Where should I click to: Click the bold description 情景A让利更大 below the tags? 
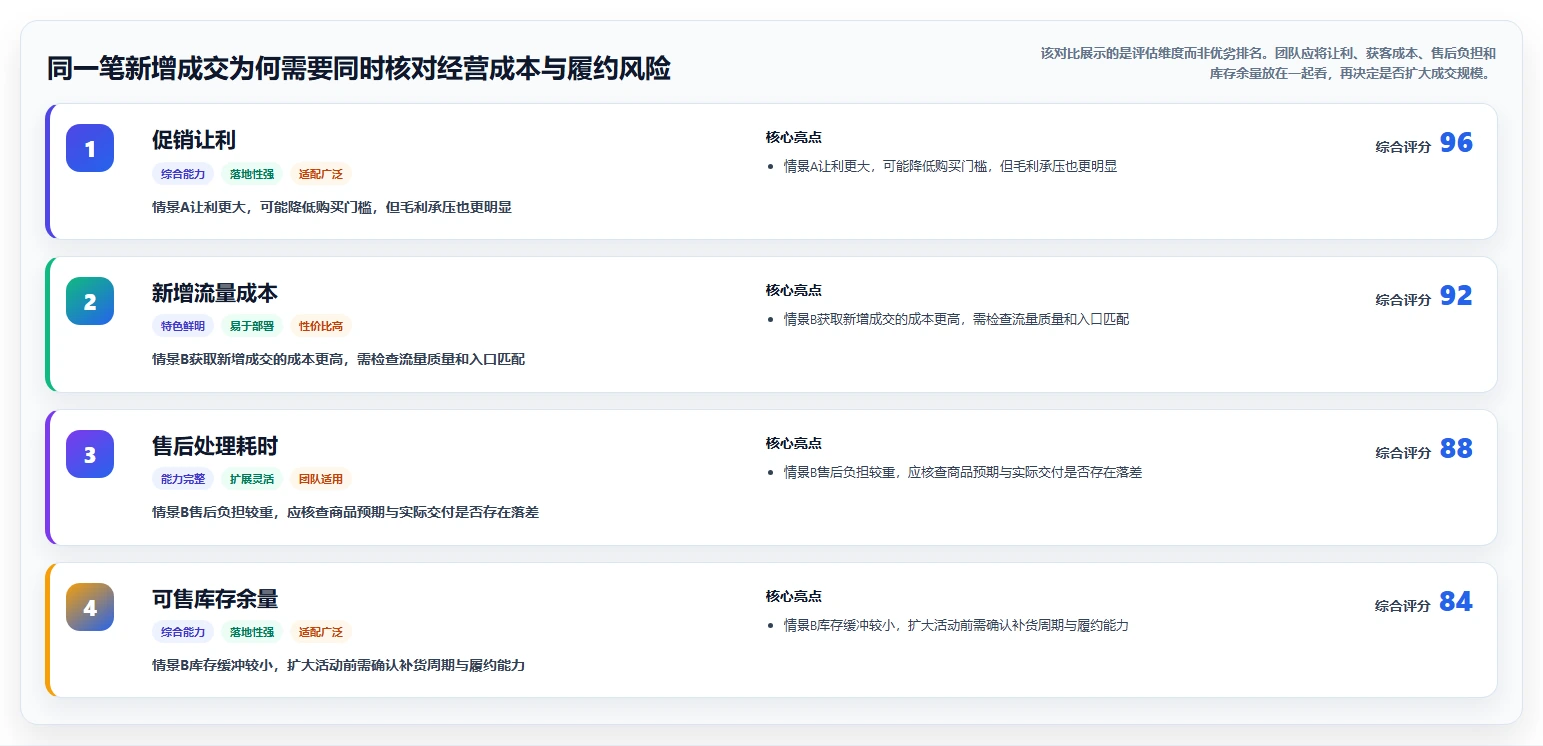332,207
